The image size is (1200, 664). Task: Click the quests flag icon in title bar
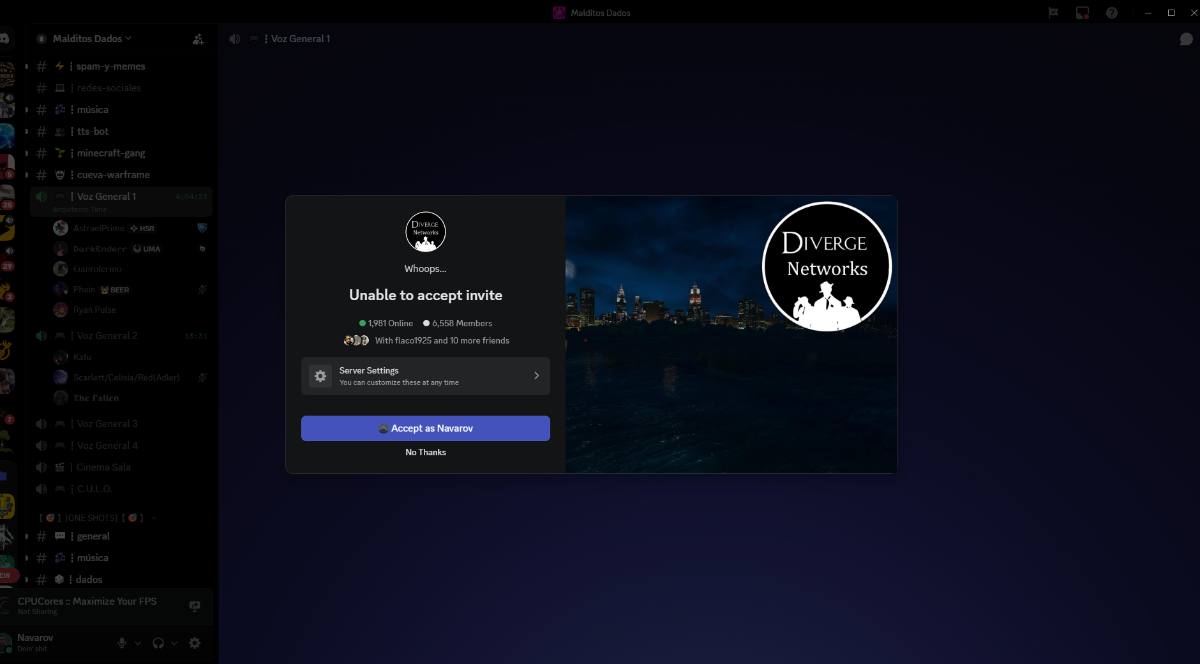[1053, 13]
